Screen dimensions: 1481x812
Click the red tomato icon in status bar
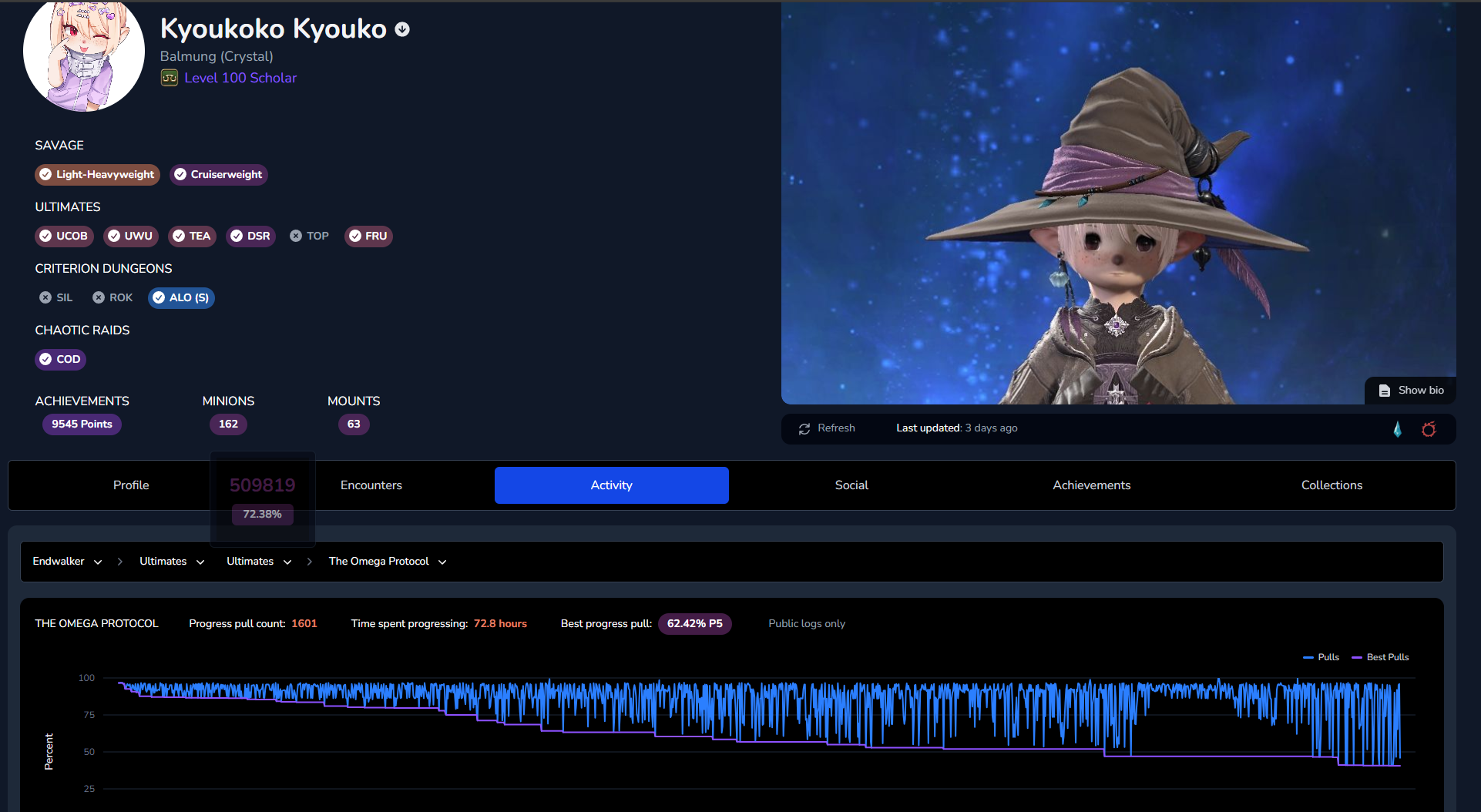(1429, 429)
